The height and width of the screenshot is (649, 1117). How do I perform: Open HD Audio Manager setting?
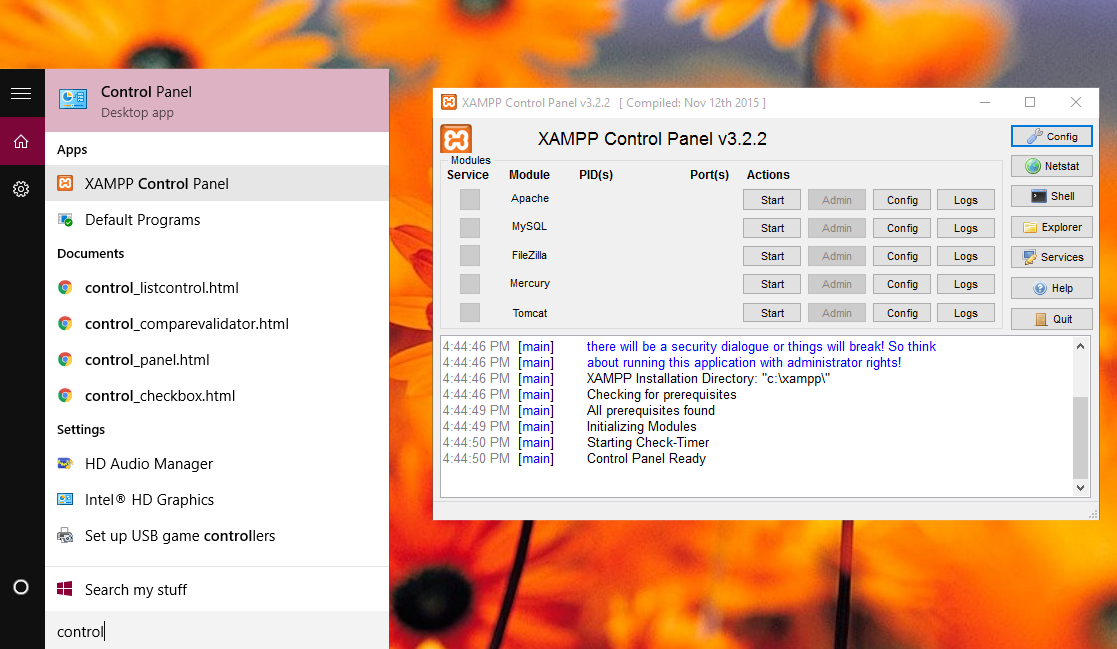pos(217,464)
